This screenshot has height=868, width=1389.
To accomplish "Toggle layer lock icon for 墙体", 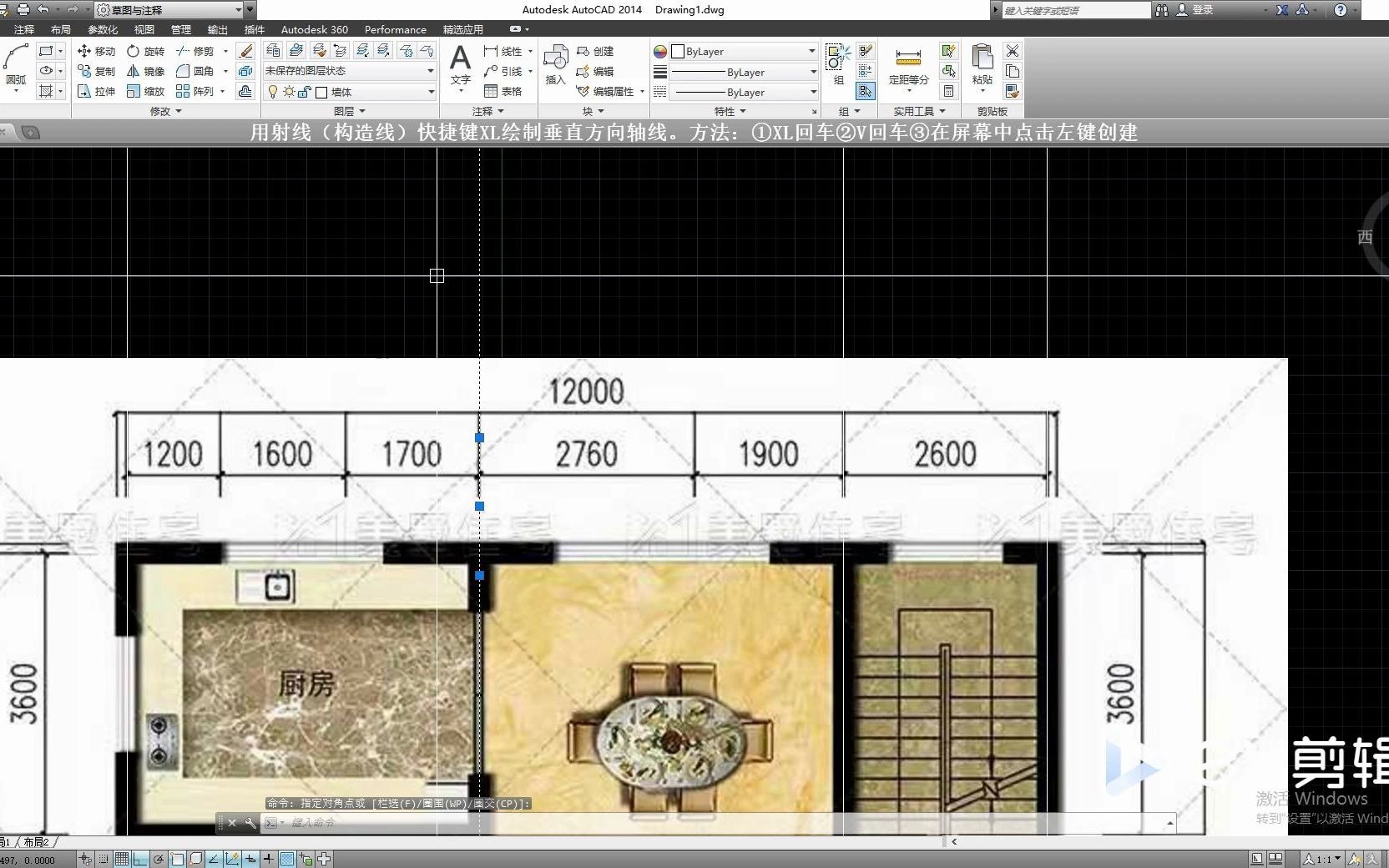I will coord(304,92).
